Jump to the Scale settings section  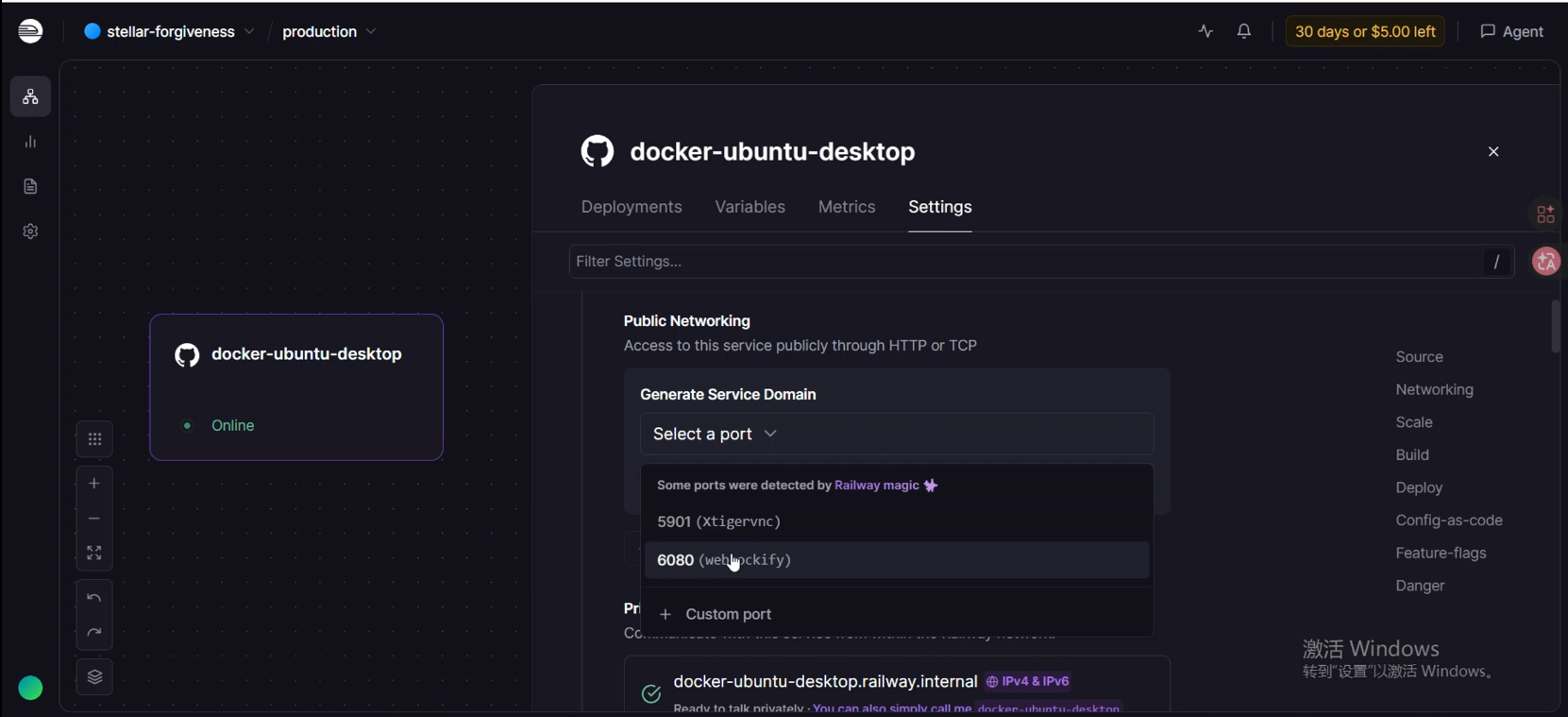(1414, 422)
